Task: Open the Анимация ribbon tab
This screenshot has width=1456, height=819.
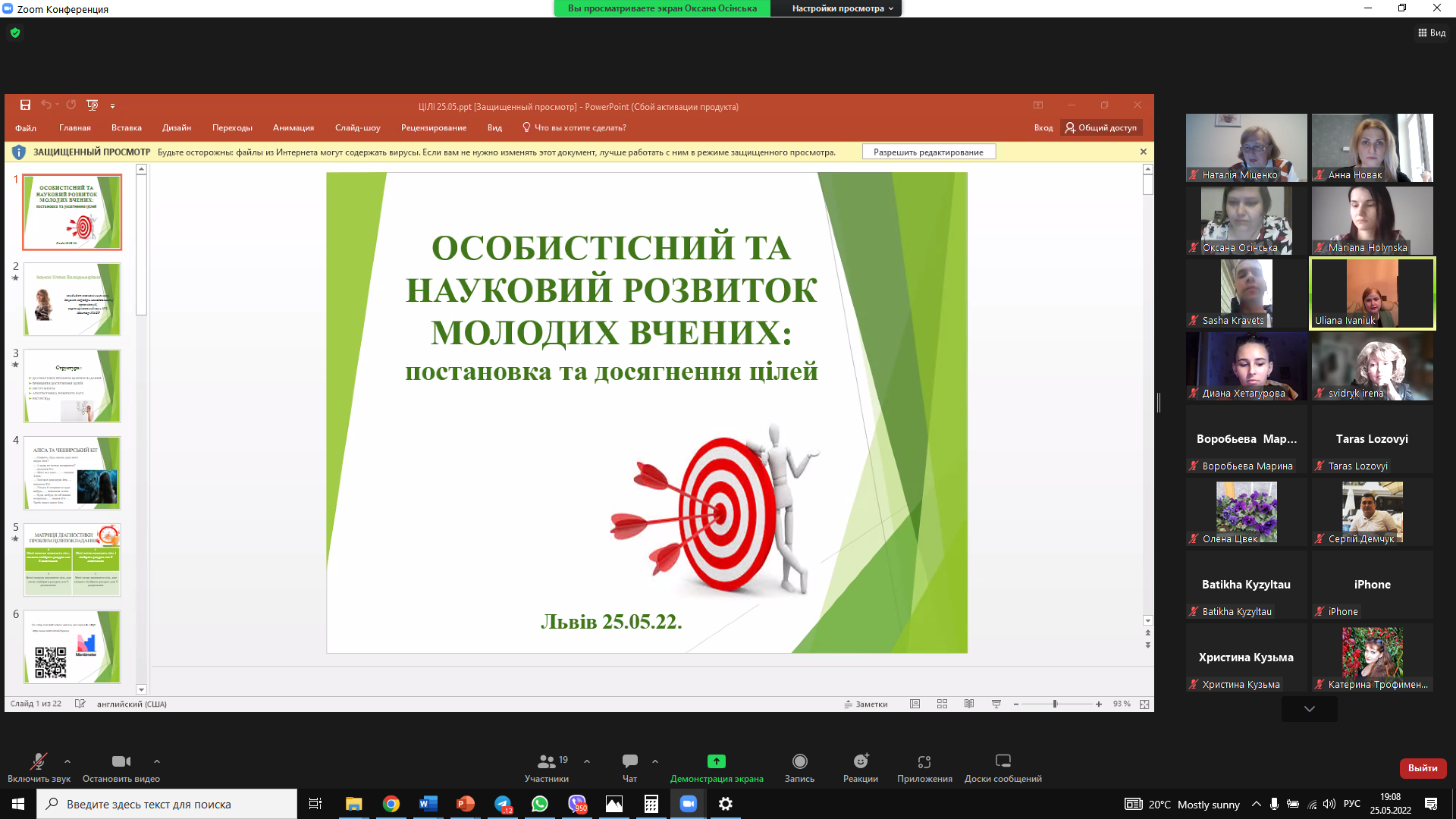Action: point(293,128)
